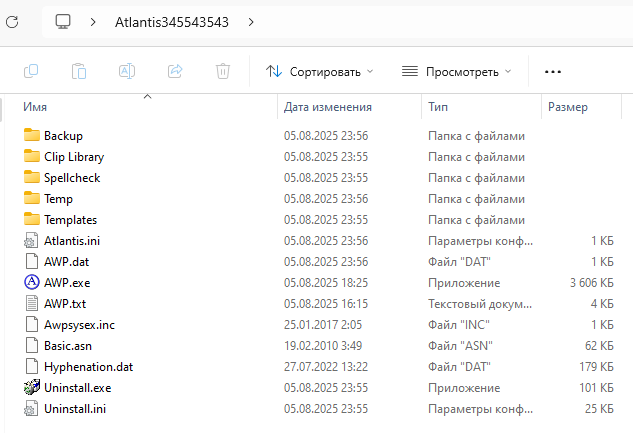This screenshot has height=433, width=633.
Task: Select the Spellcheck folder name
Action: pos(72,178)
